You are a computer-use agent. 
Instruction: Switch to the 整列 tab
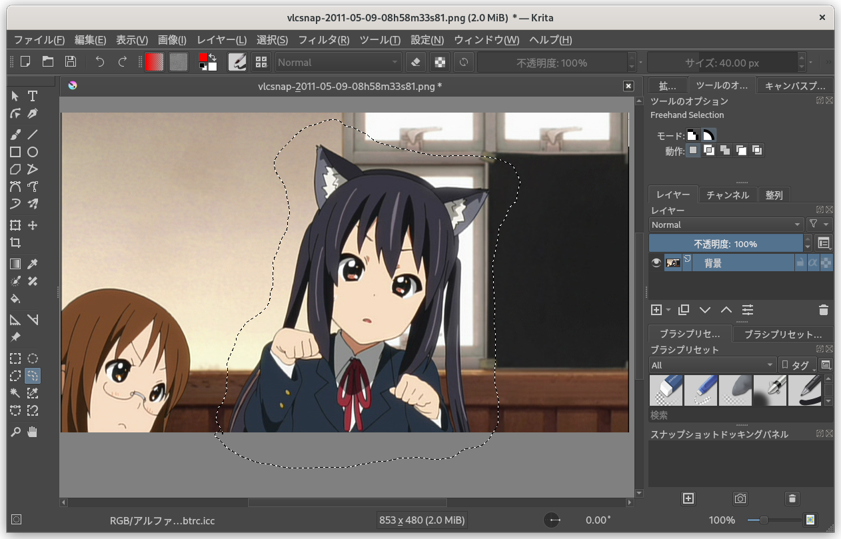click(774, 195)
